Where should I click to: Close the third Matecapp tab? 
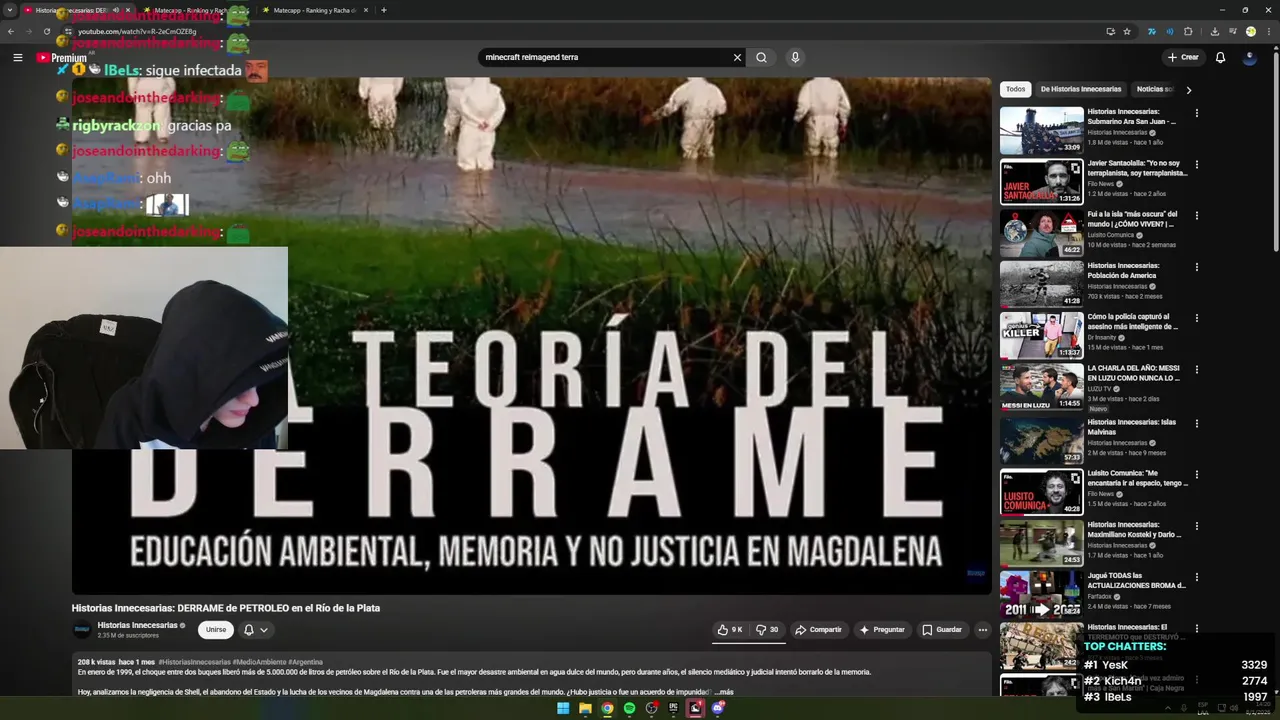tap(365, 10)
